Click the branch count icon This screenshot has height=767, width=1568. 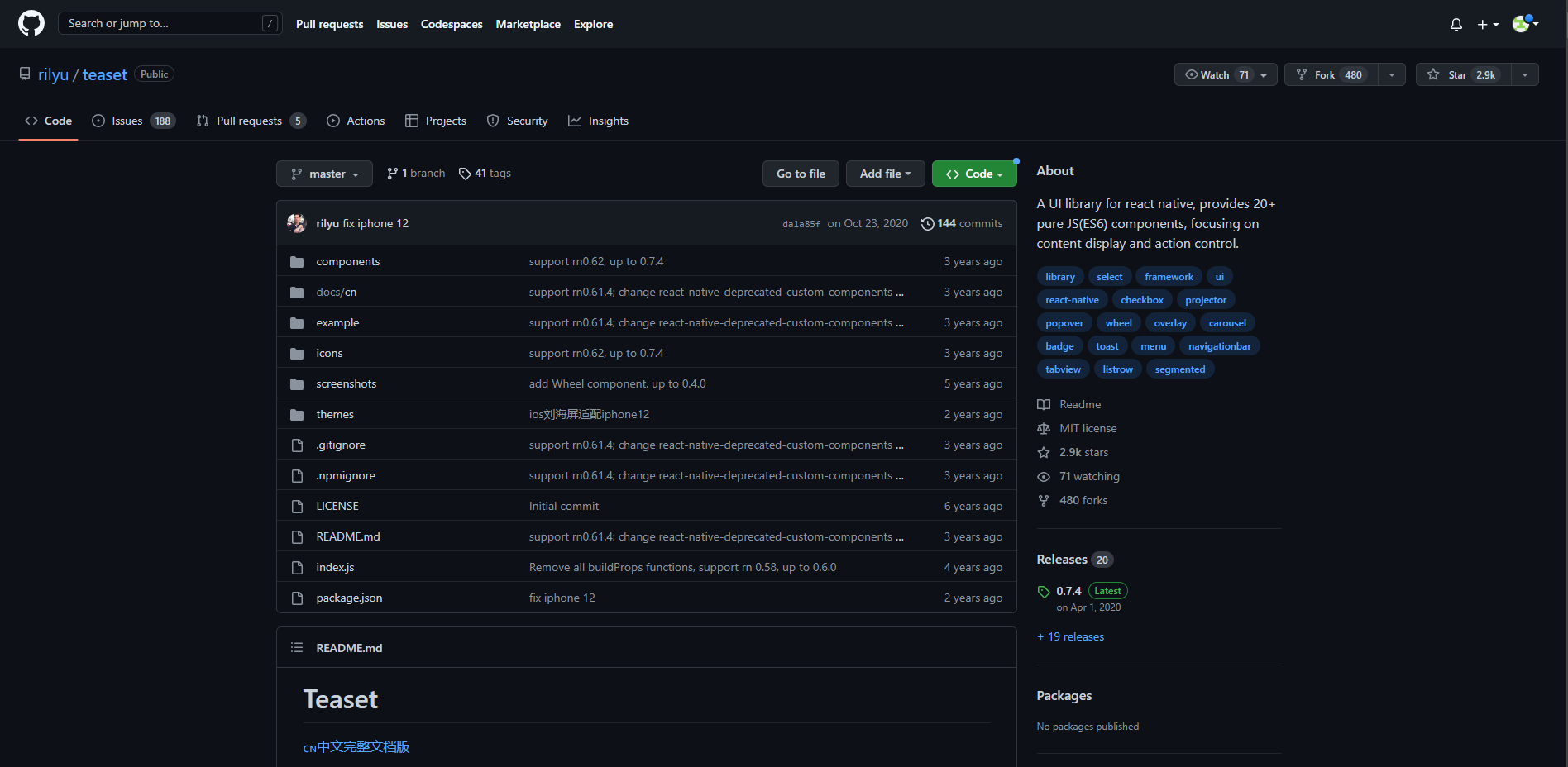392,174
